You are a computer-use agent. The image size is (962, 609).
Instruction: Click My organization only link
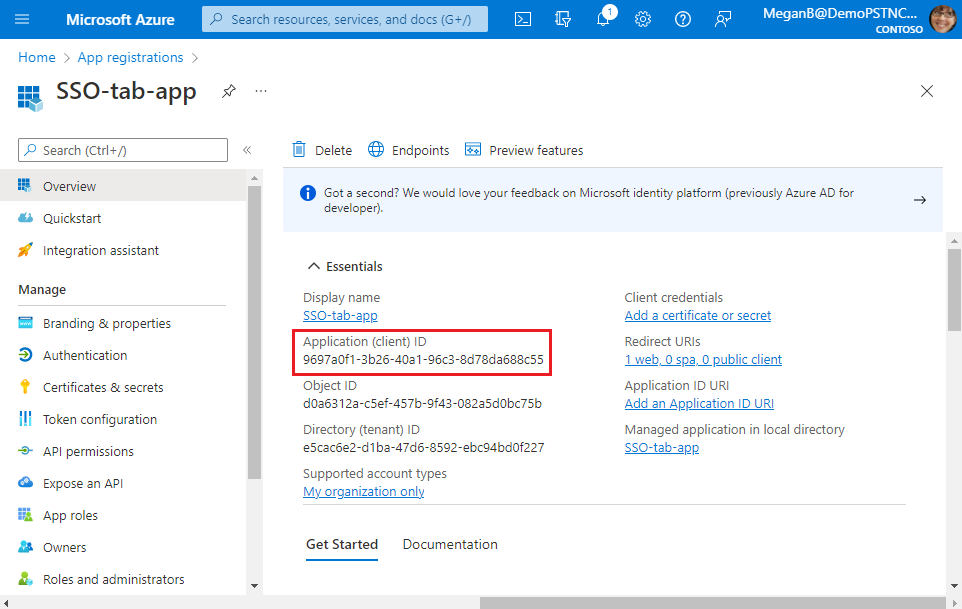pyautogui.click(x=364, y=492)
